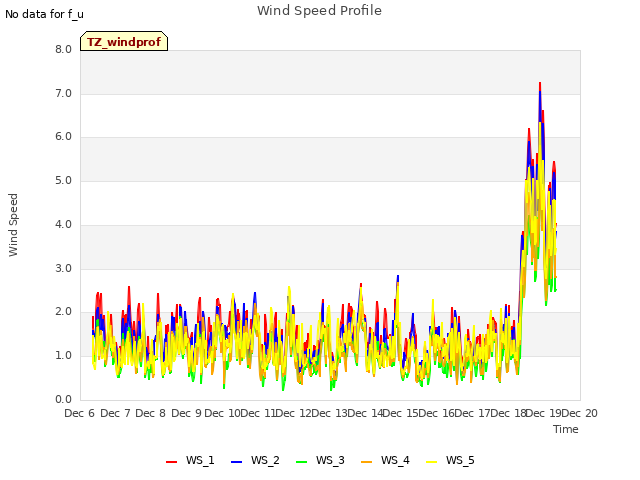
Task: Click the Wind Speed Profile chart title
Action: pos(319,11)
